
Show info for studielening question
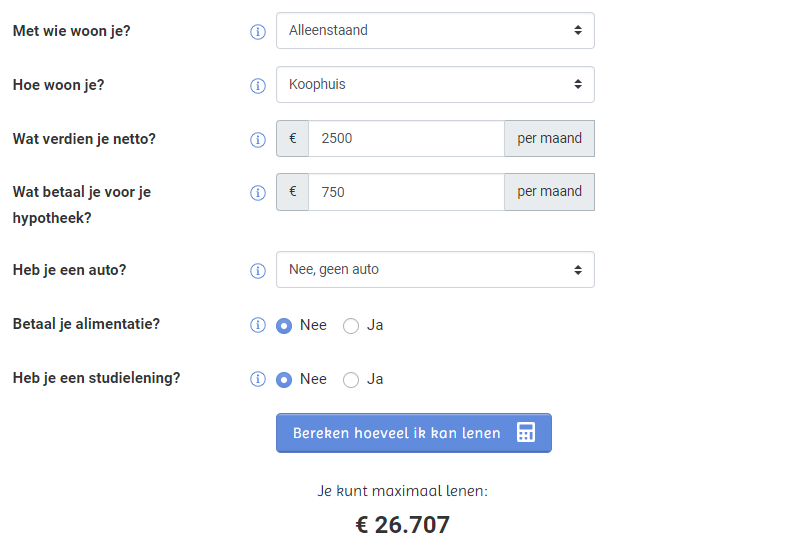pyautogui.click(x=257, y=379)
